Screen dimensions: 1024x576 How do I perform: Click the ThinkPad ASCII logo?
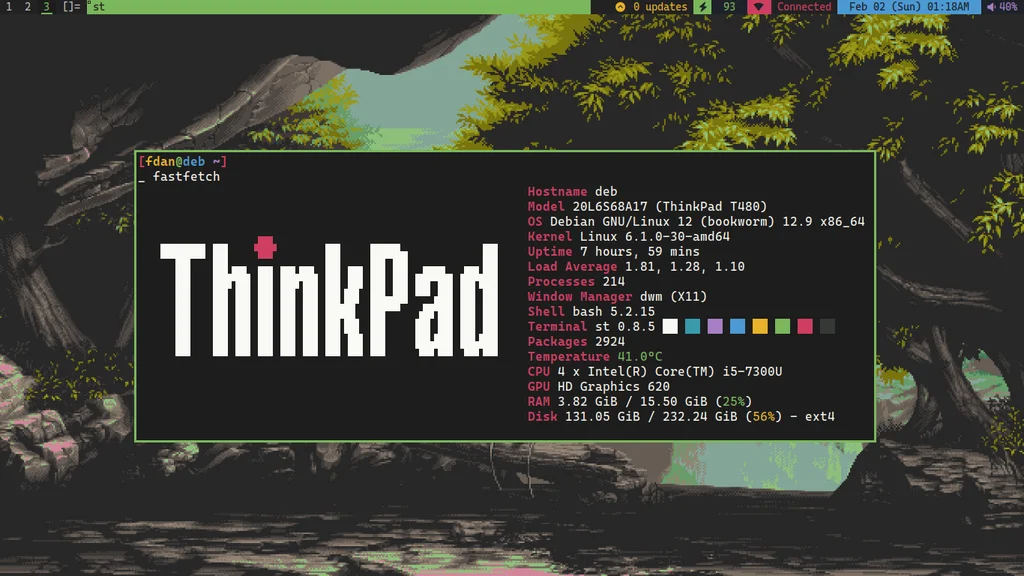[329, 297]
